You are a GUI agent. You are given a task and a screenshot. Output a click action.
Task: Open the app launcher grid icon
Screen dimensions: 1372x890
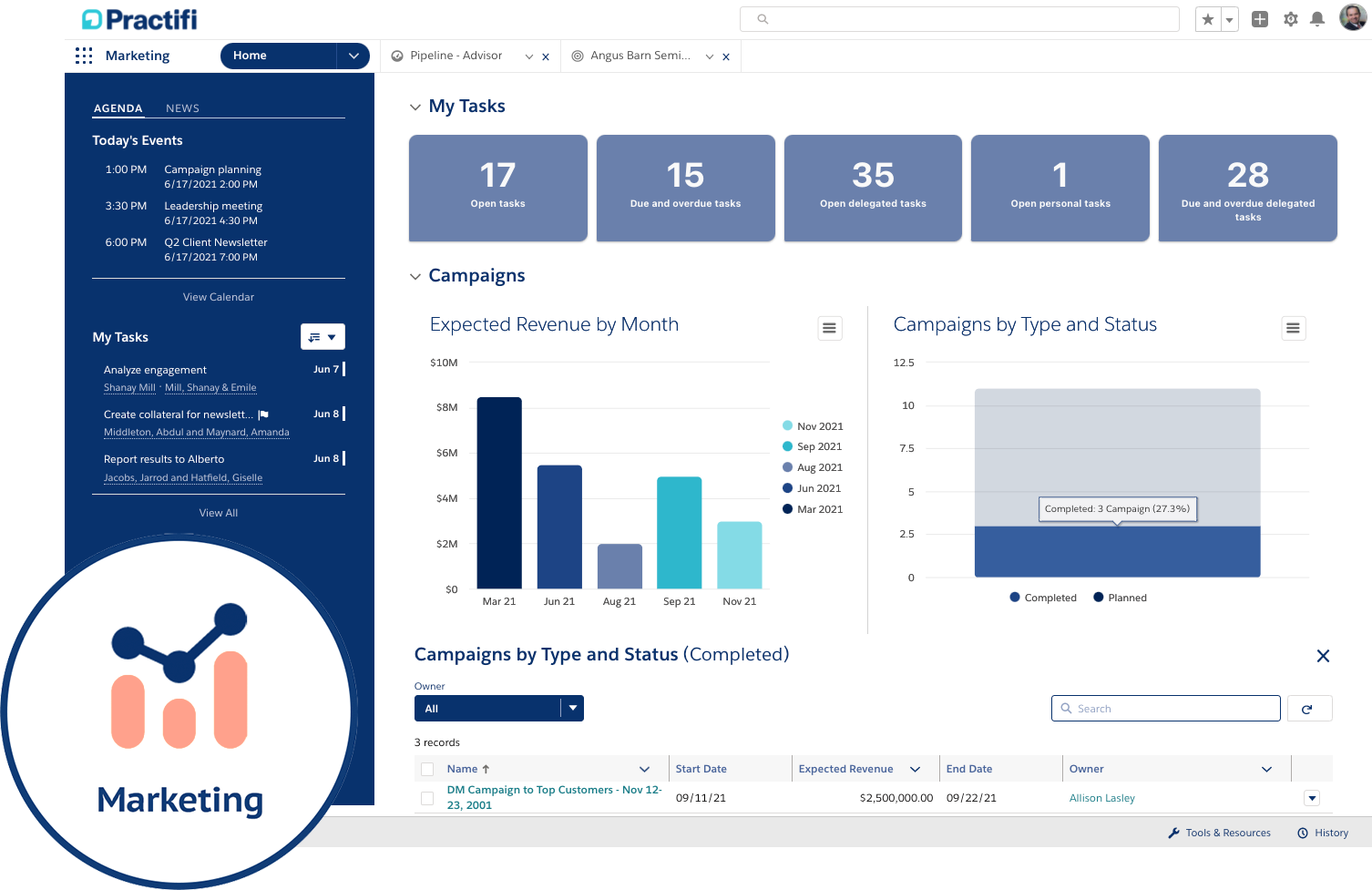pyautogui.click(x=84, y=56)
